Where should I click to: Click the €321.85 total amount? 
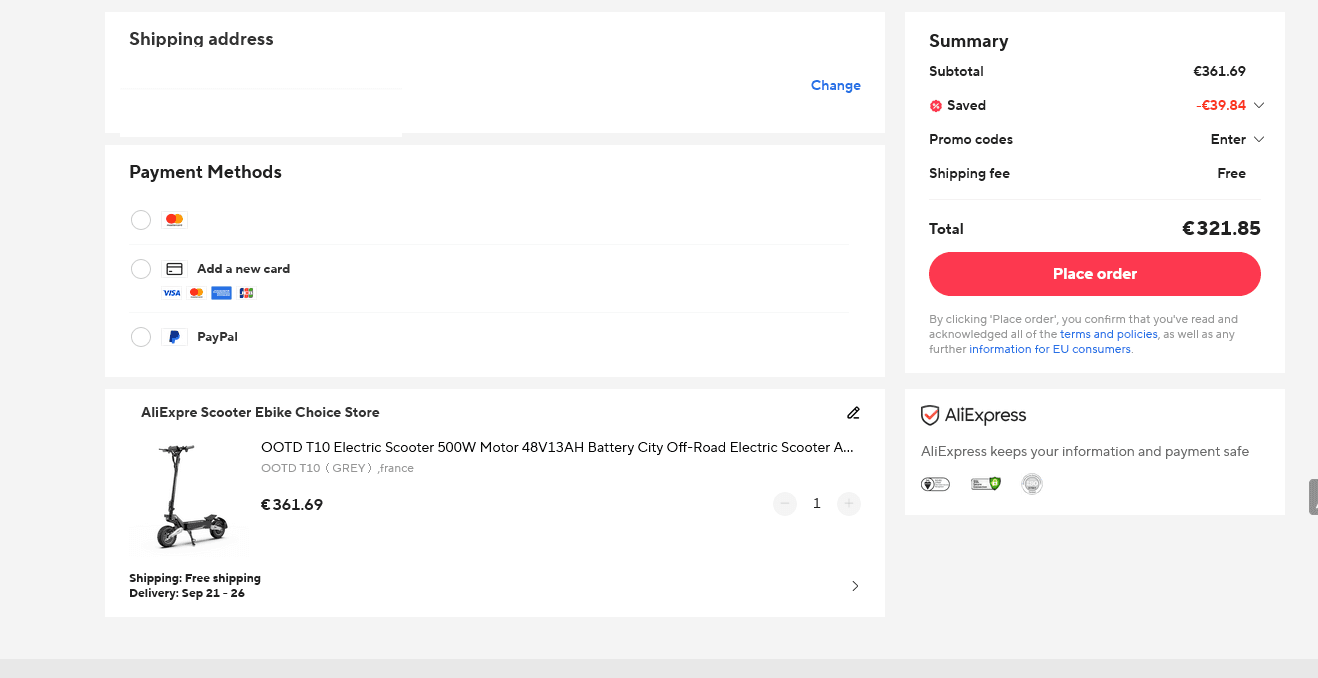point(1221,229)
